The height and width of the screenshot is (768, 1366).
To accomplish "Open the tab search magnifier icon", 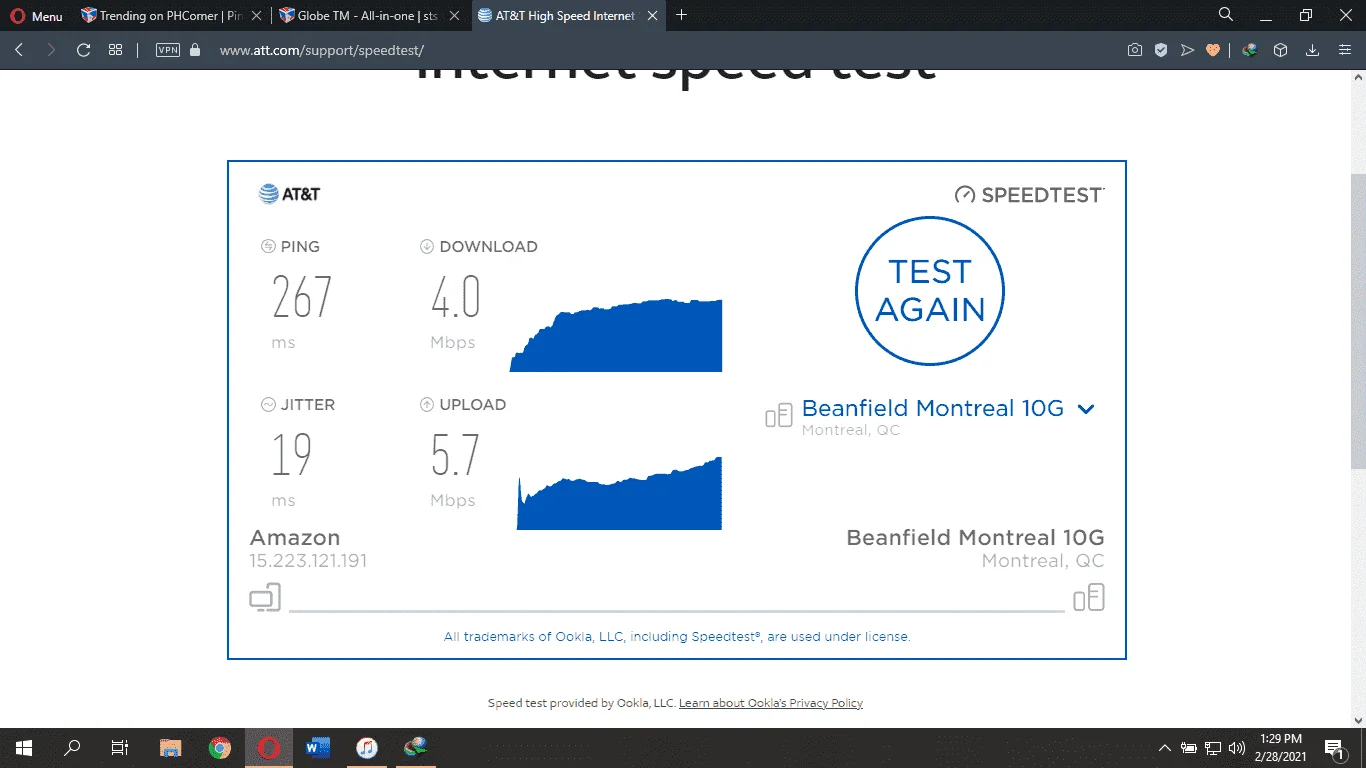I will pos(1226,15).
